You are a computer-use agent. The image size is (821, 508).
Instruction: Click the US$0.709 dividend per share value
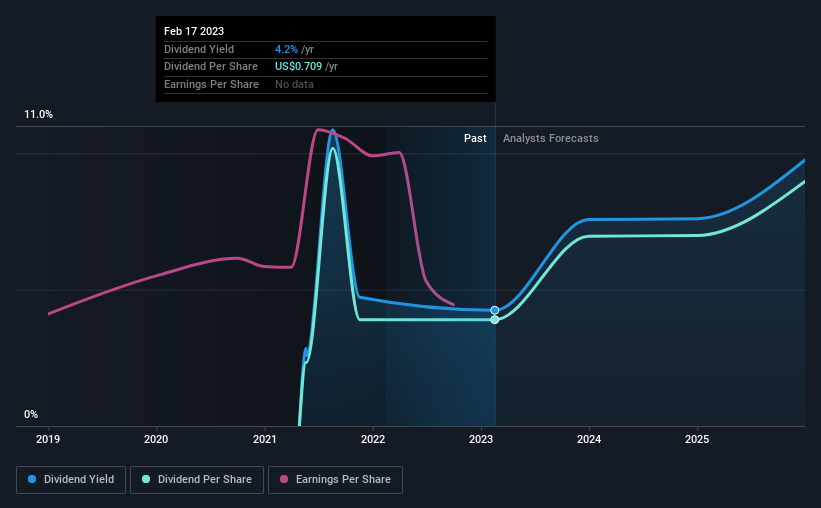click(298, 67)
